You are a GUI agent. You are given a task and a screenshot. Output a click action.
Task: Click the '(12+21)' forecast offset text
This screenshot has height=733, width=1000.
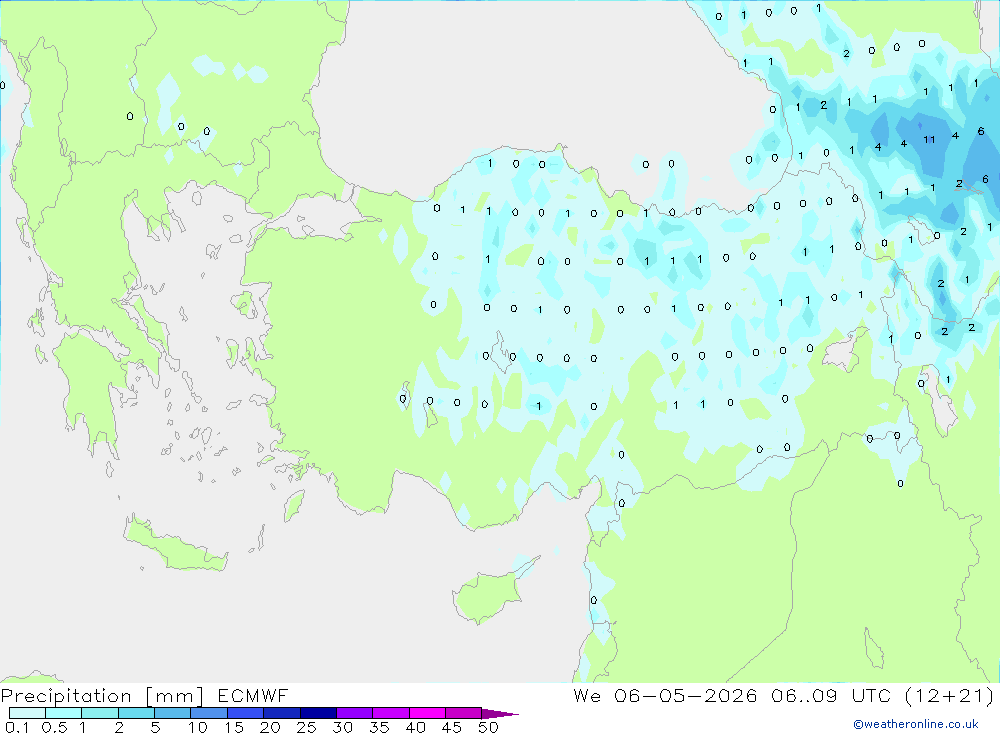[949, 696]
